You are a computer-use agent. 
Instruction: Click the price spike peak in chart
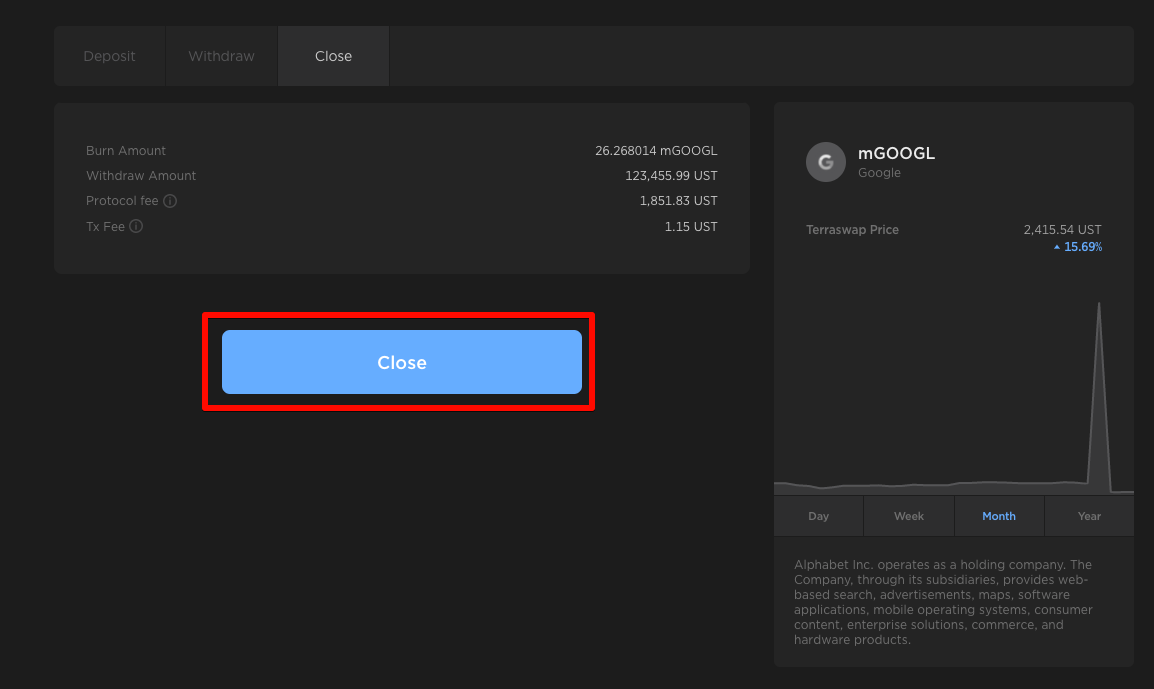click(x=1099, y=305)
